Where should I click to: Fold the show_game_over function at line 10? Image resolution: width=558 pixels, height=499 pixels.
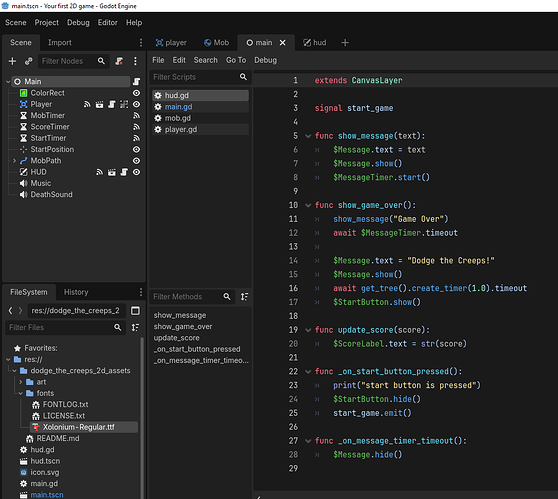click(308, 205)
